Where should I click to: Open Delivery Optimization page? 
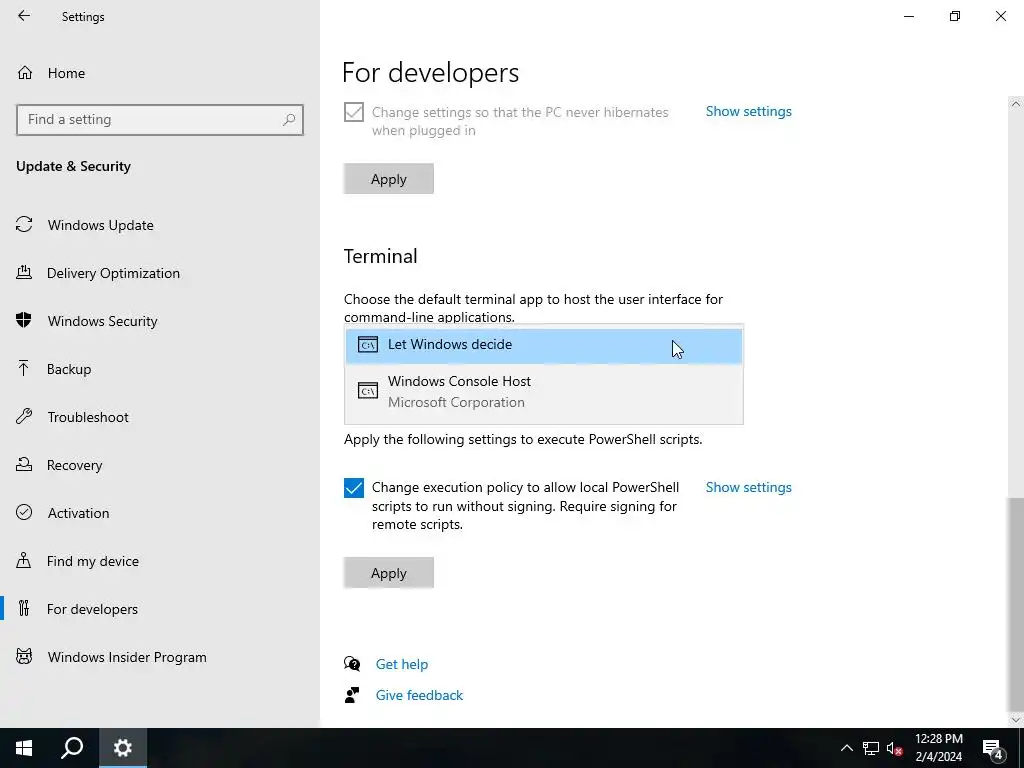(x=113, y=273)
